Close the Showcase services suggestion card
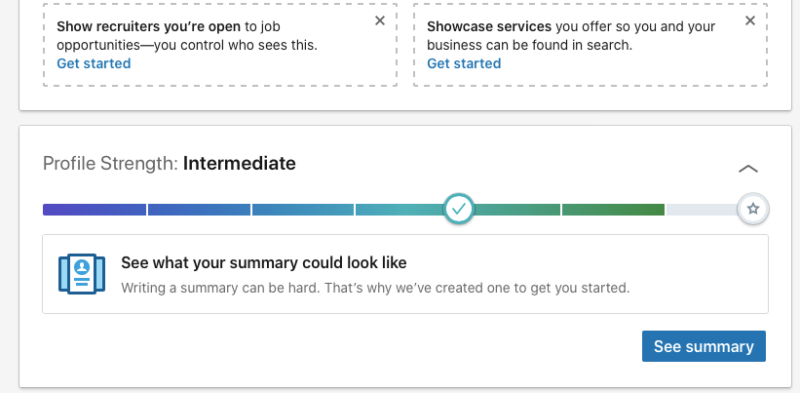Image resolution: width=800 pixels, height=393 pixels. (x=750, y=21)
